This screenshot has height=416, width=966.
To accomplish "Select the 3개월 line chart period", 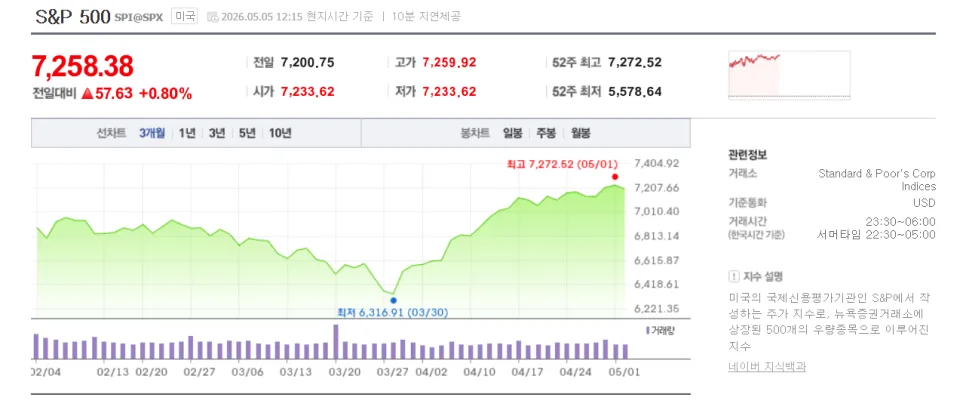I will click(x=152, y=133).
